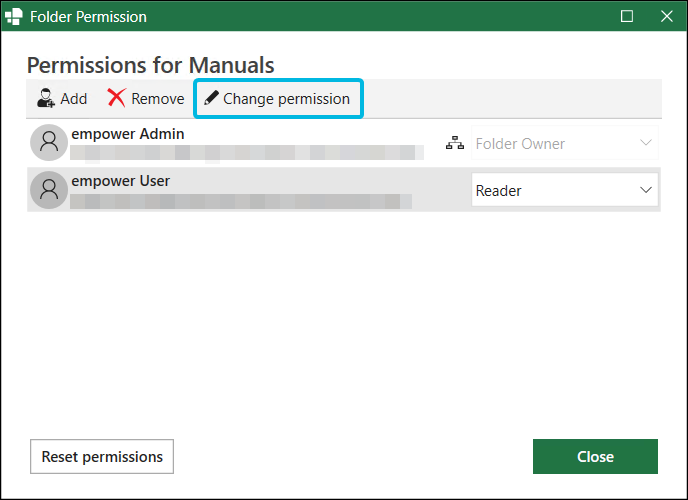Click Change permission in the toolbar

(278, 99)
